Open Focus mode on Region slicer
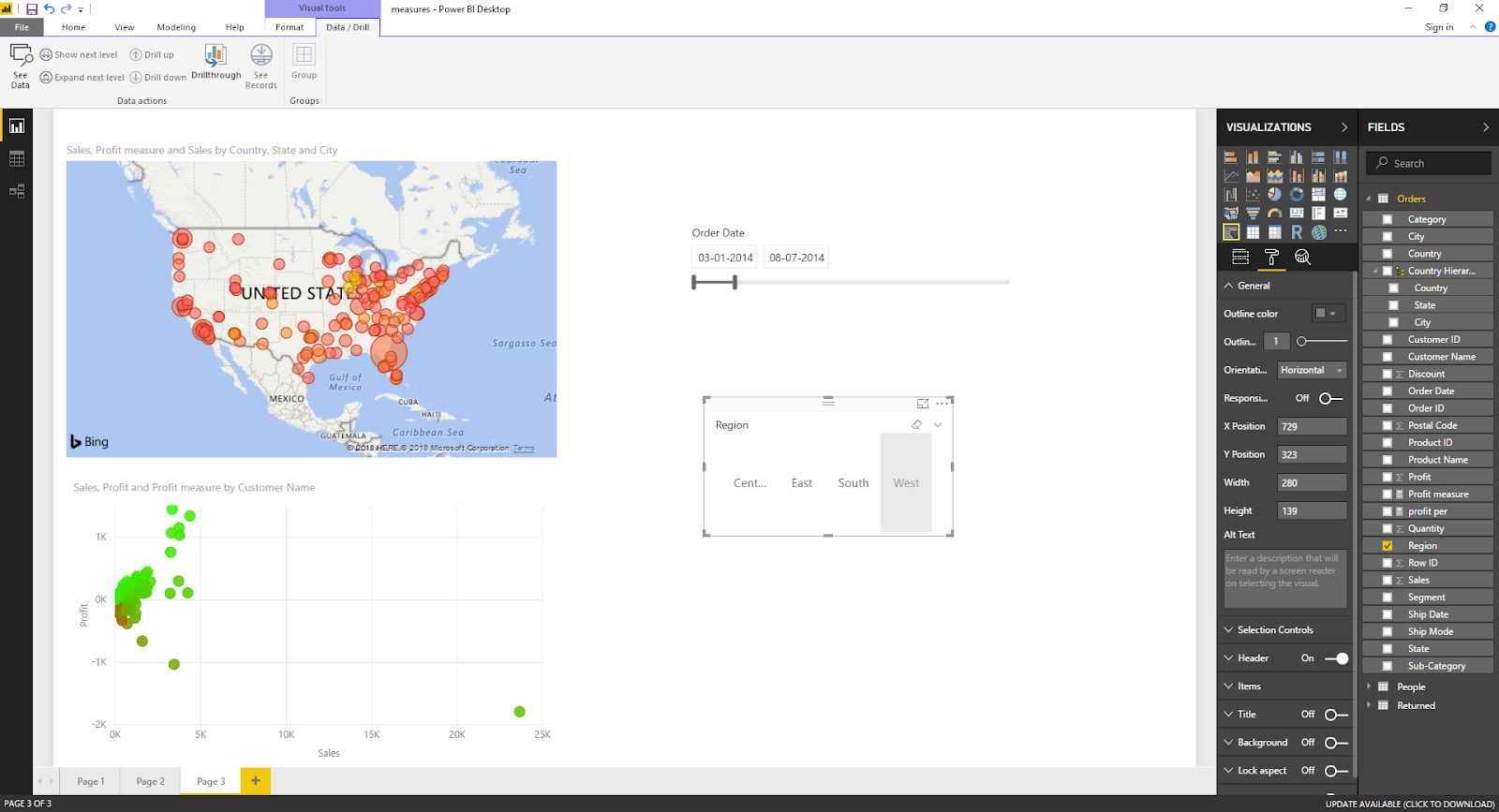 (x=923, y=404)
